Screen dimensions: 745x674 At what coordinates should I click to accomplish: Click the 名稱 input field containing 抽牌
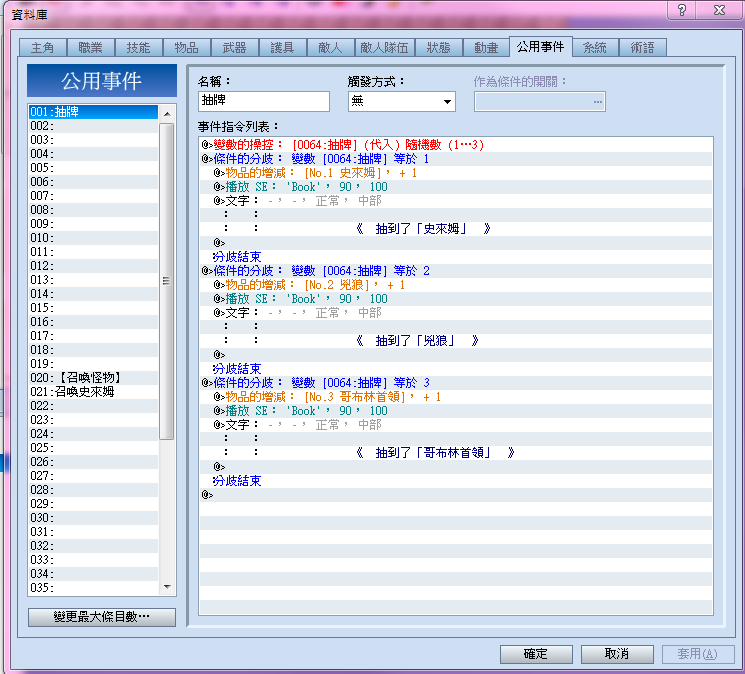264,101
